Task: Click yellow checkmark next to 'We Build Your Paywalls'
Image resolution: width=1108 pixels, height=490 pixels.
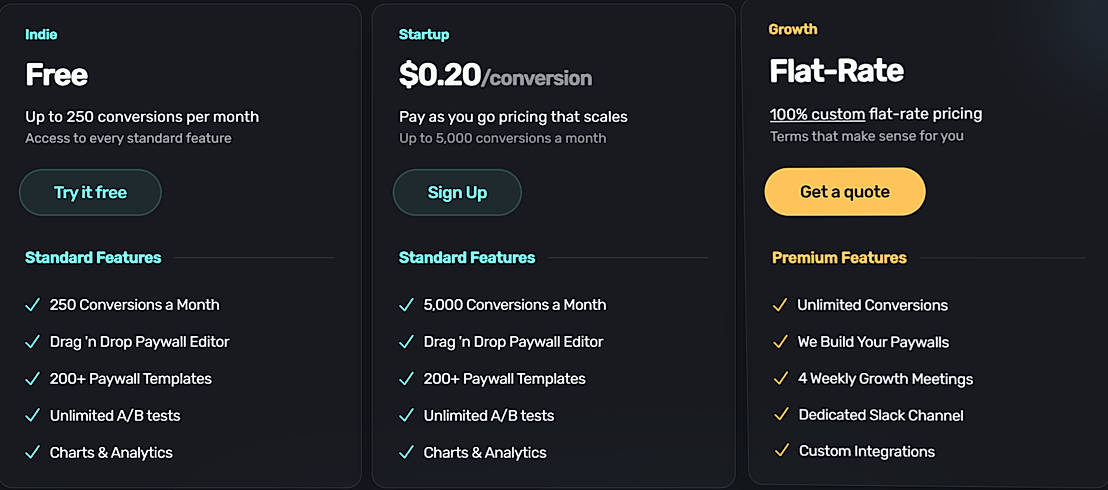Action: [x=780, y=342]
